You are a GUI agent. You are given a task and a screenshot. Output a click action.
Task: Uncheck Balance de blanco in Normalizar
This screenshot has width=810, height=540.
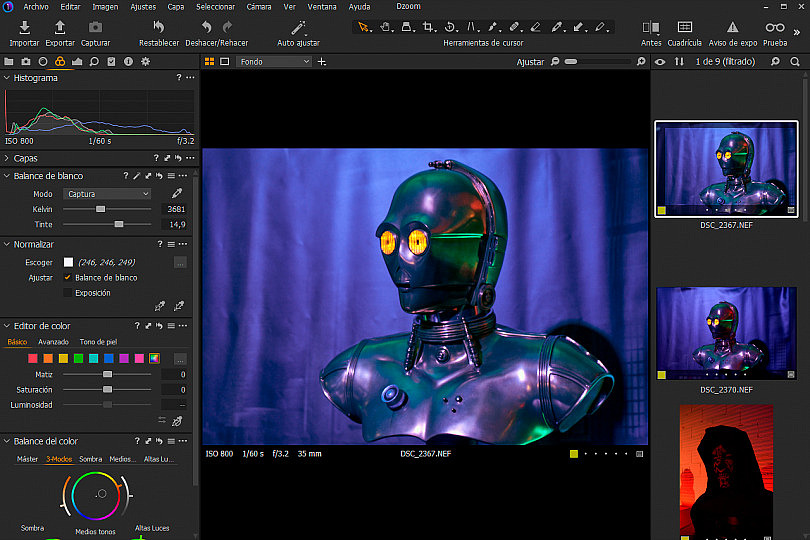[x=68, y=277]
